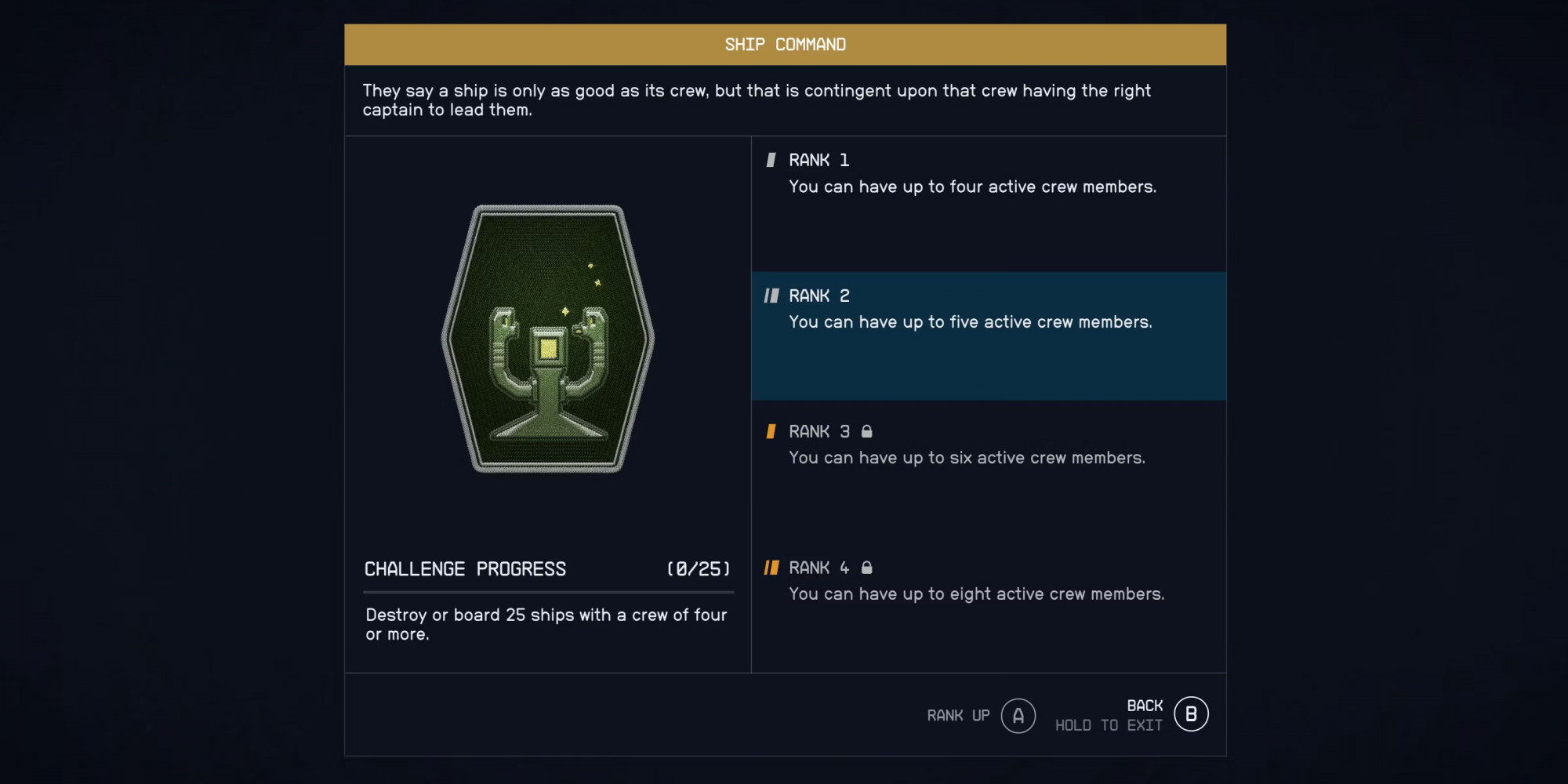Click the Rank 3 padlock icon

tap(866, 431)
